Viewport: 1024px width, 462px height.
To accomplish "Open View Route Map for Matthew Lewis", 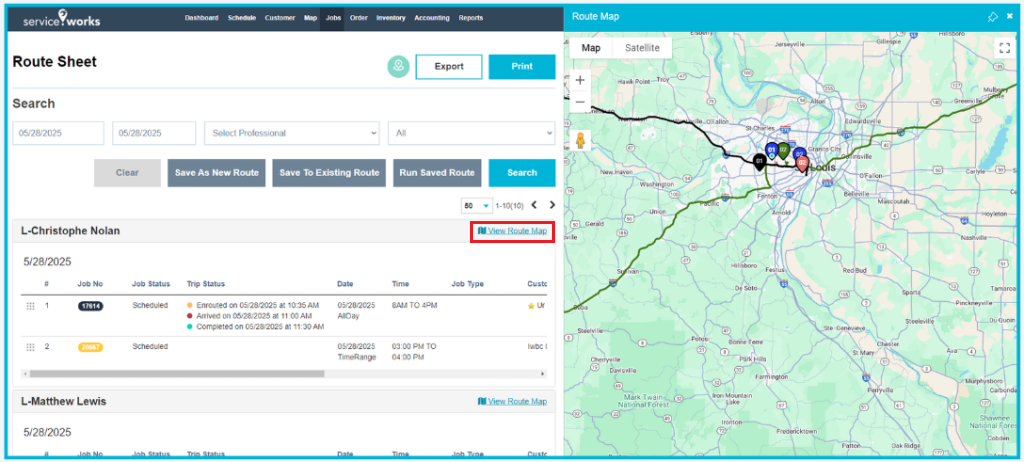I will tap(512, 401).
